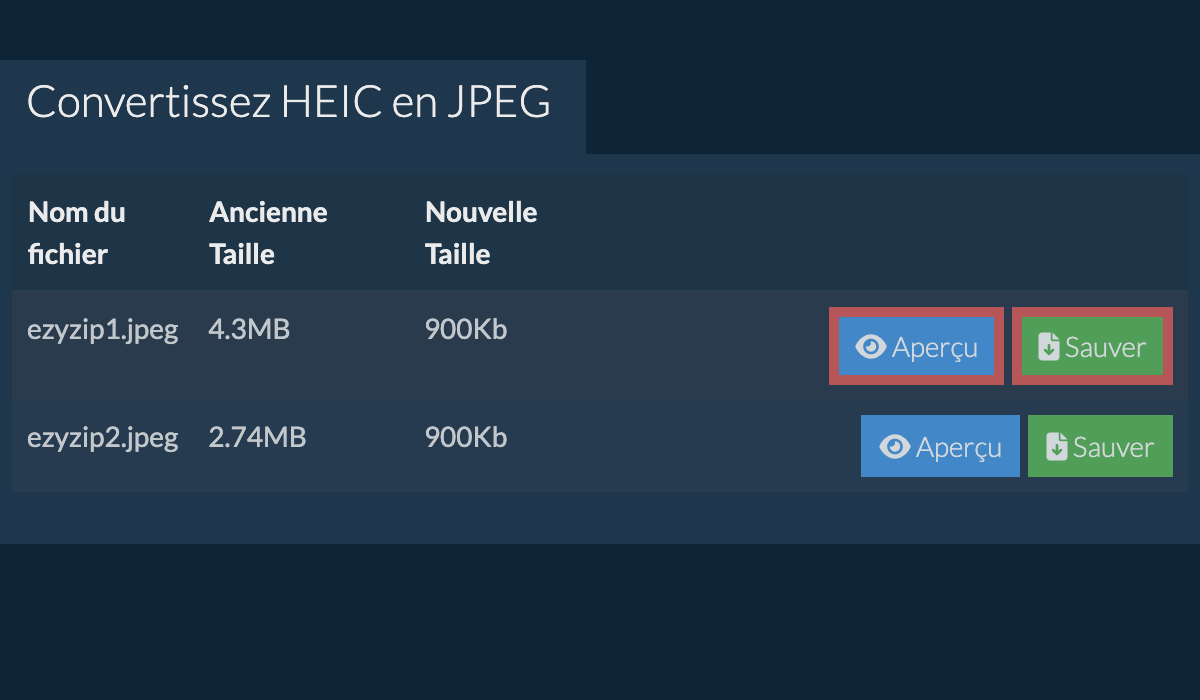Click the 900Kb new size for ezyzip2.jpeg
The height and width of the screenshot is (700, 1200).
pos(466,438)
